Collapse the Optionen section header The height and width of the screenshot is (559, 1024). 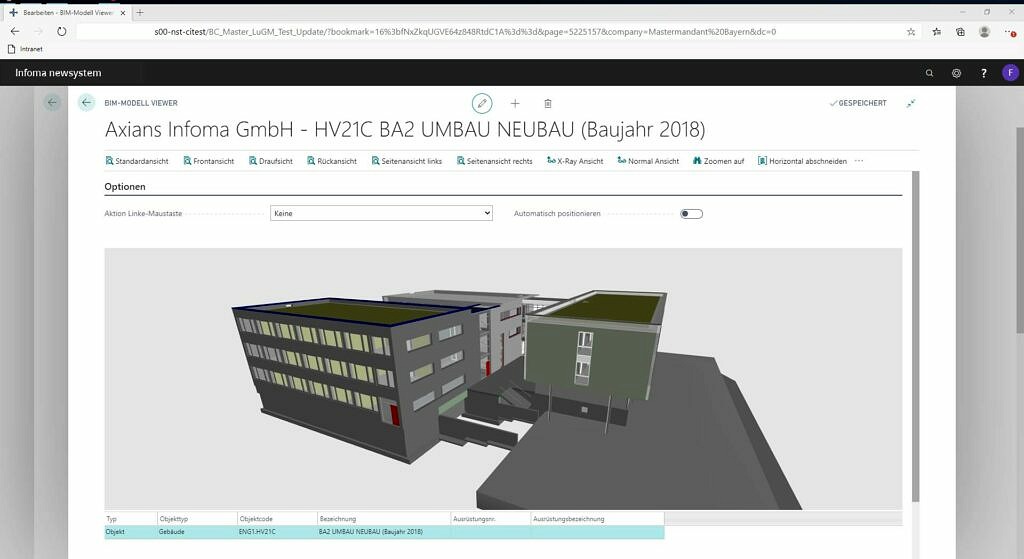(x=125, y=187)
